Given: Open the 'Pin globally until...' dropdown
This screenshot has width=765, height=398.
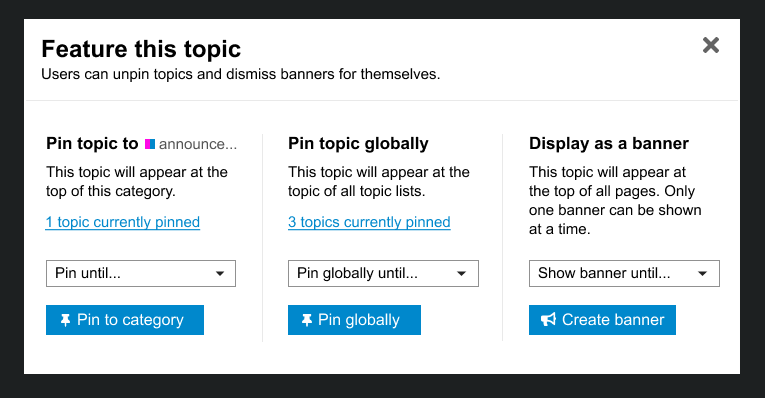Looking at the screenshot, I should 383,273.
